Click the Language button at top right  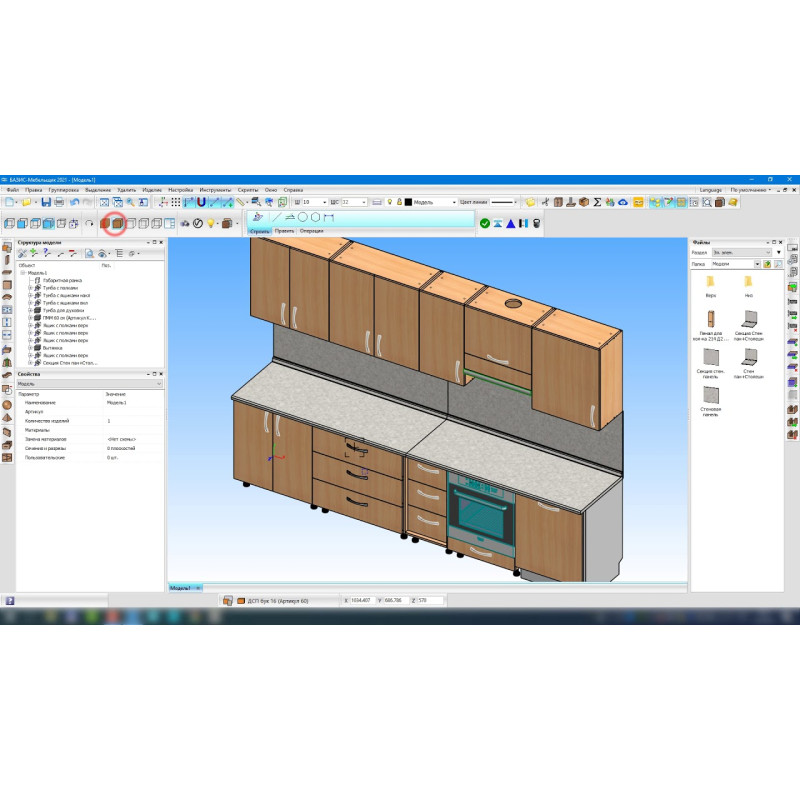pyautogui.click(x=710, y=189)
